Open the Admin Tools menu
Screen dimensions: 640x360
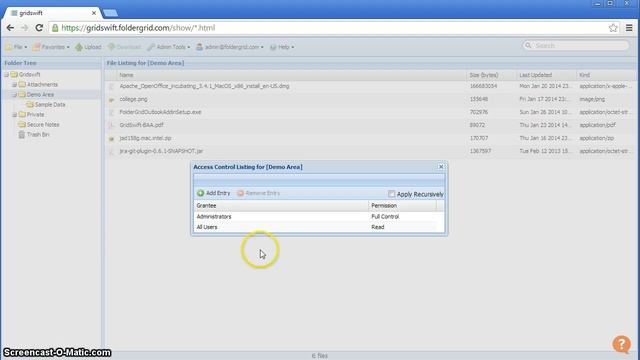[x=169, y=47]
